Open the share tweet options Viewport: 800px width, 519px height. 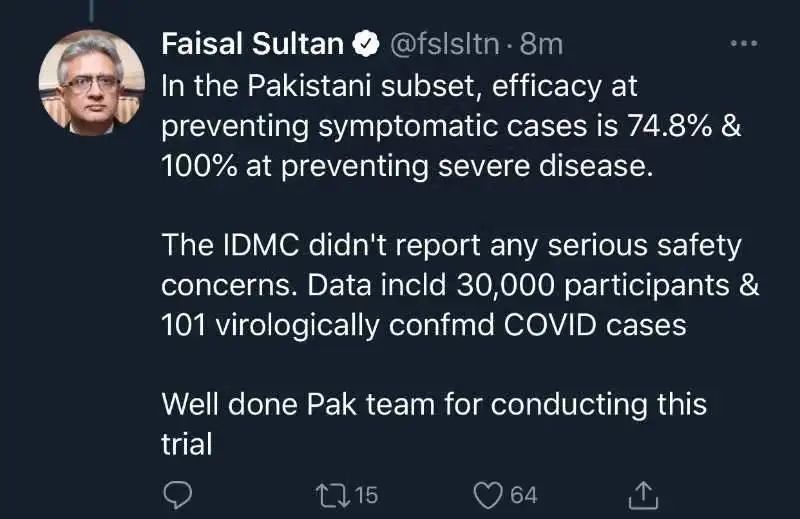click(x=643, y=494)
